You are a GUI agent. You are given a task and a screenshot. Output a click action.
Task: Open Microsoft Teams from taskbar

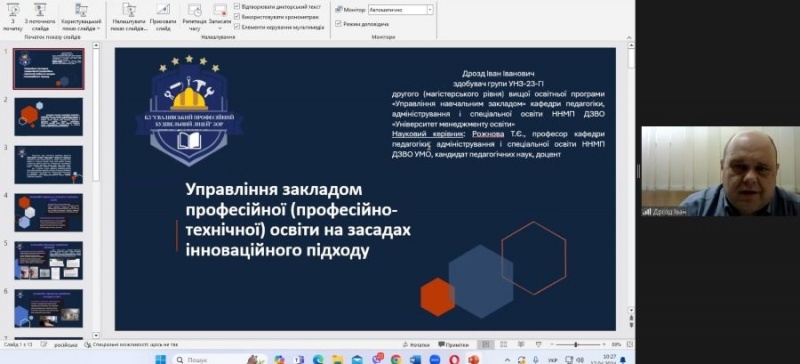pos(298,359)
